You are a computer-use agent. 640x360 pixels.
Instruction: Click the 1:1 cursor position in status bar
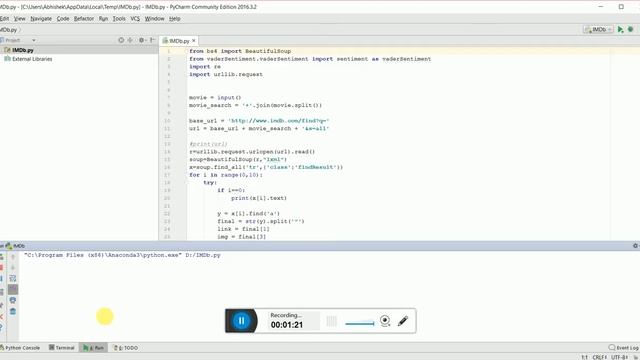584,357
